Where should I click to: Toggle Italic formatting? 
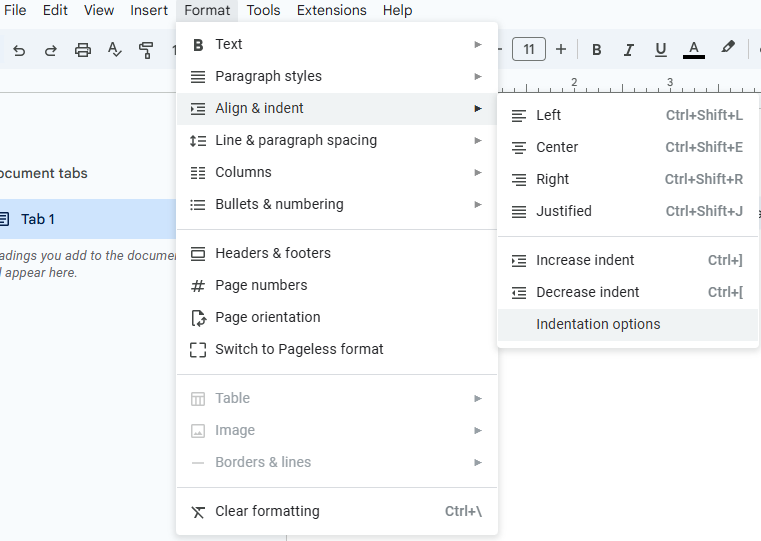tap(629, 49)
